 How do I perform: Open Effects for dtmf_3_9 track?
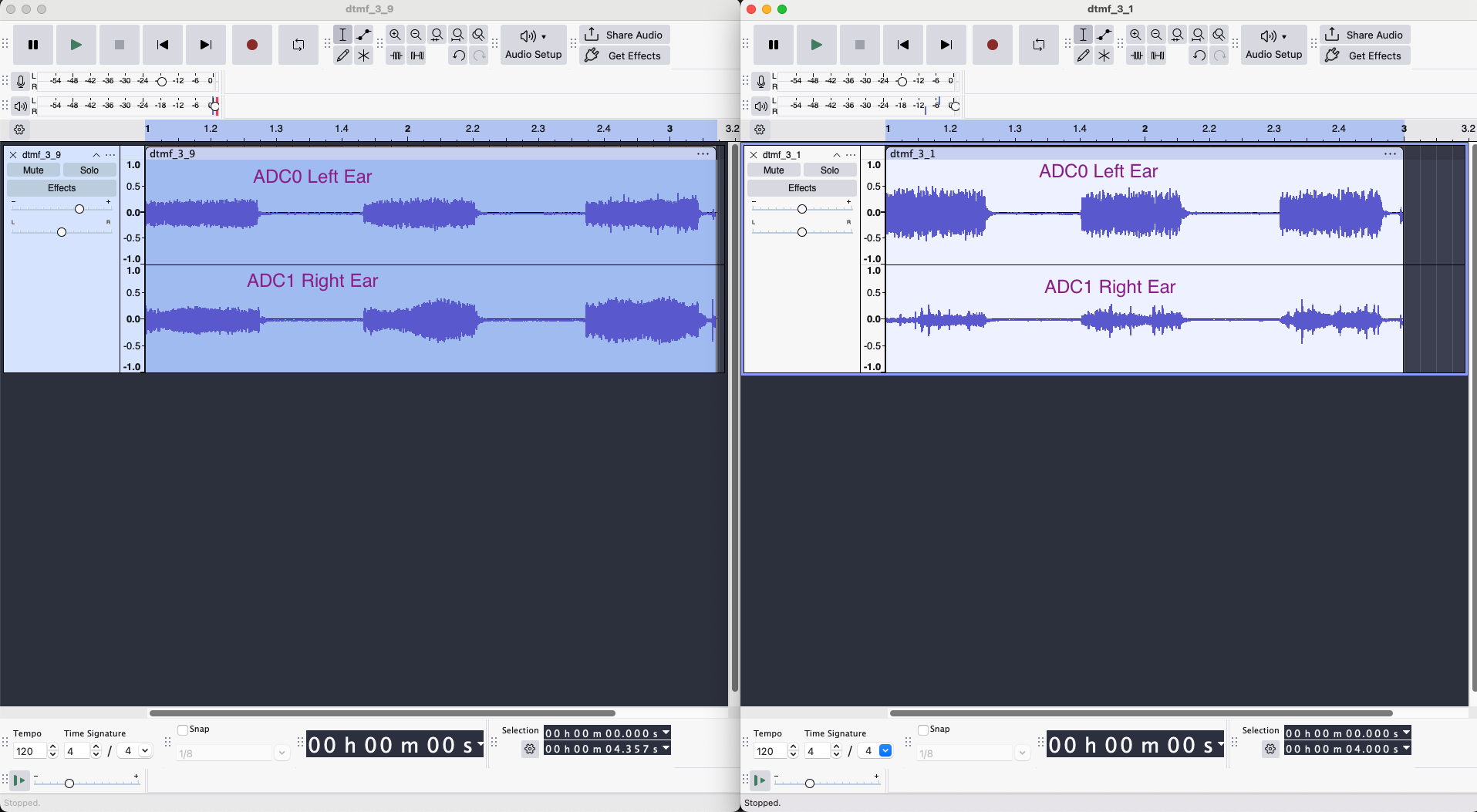tap(62, 188)
